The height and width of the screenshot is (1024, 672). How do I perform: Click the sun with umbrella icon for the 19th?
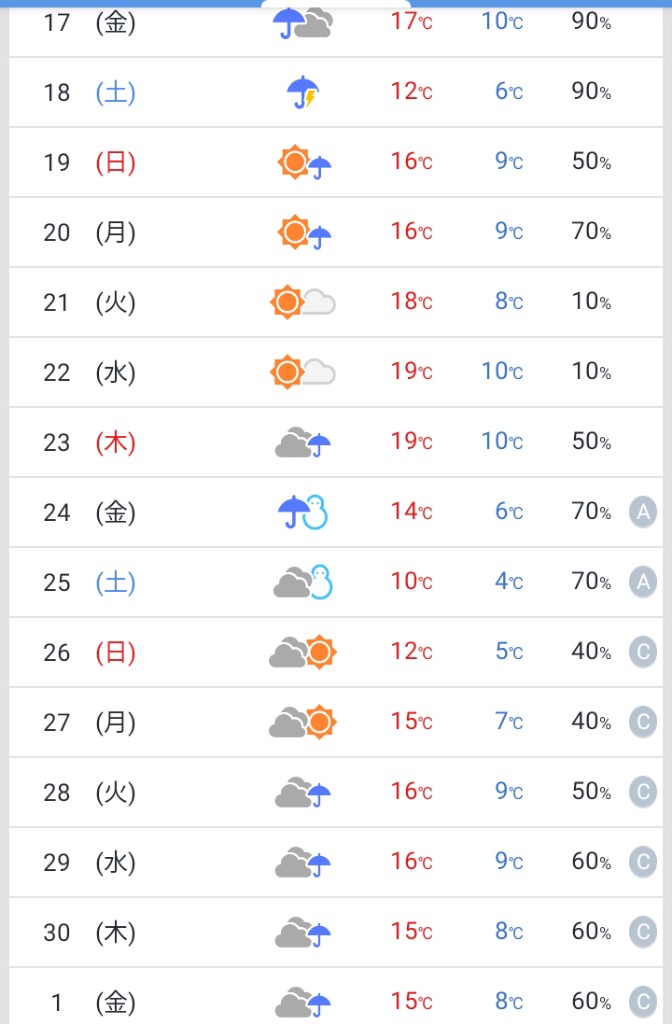(x=304, y=162)
